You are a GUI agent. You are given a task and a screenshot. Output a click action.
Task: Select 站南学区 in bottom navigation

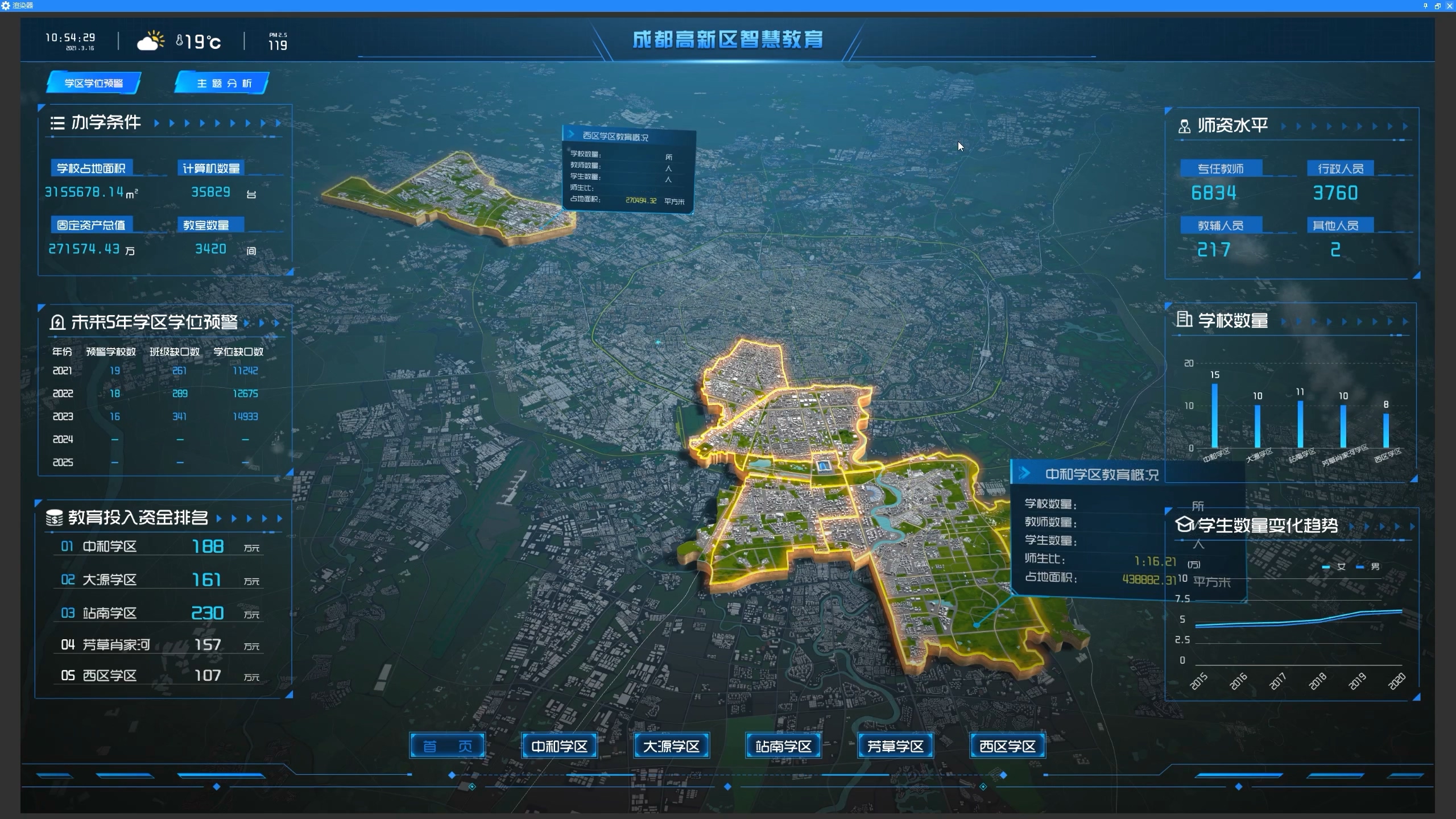(783, 746)
